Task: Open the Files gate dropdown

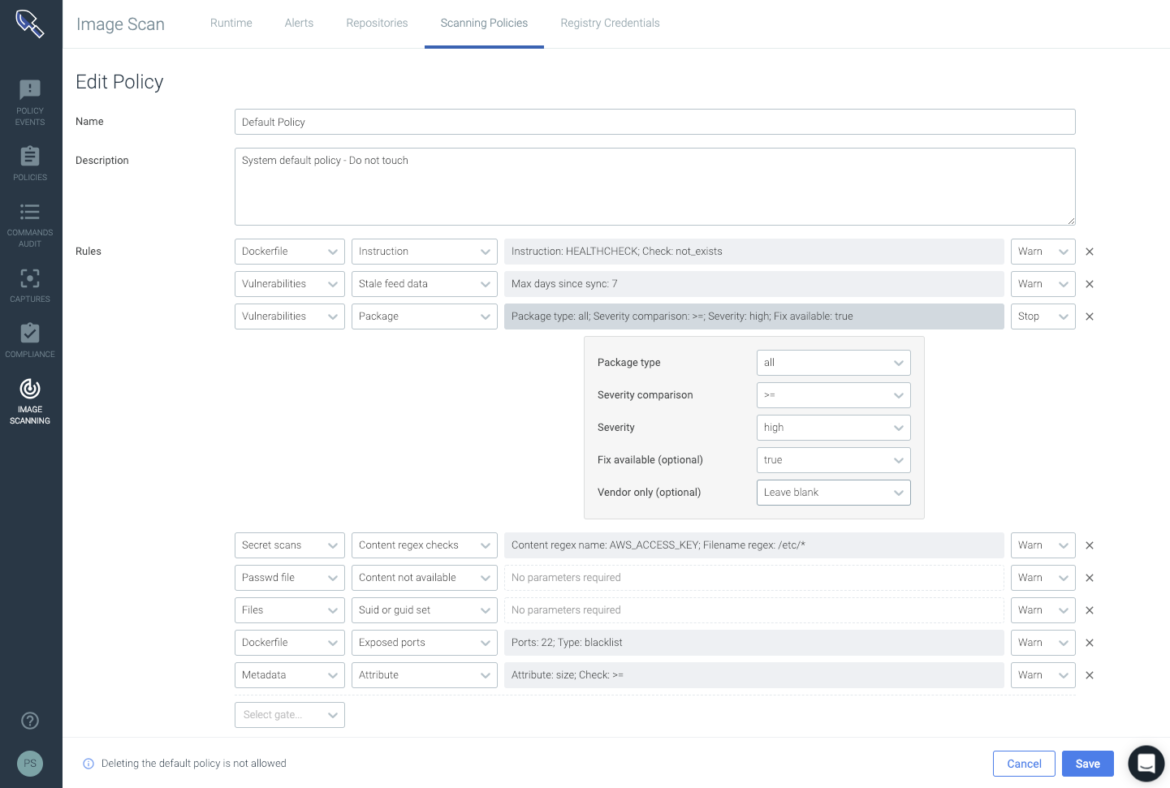Action: click(x=290, y=610)
